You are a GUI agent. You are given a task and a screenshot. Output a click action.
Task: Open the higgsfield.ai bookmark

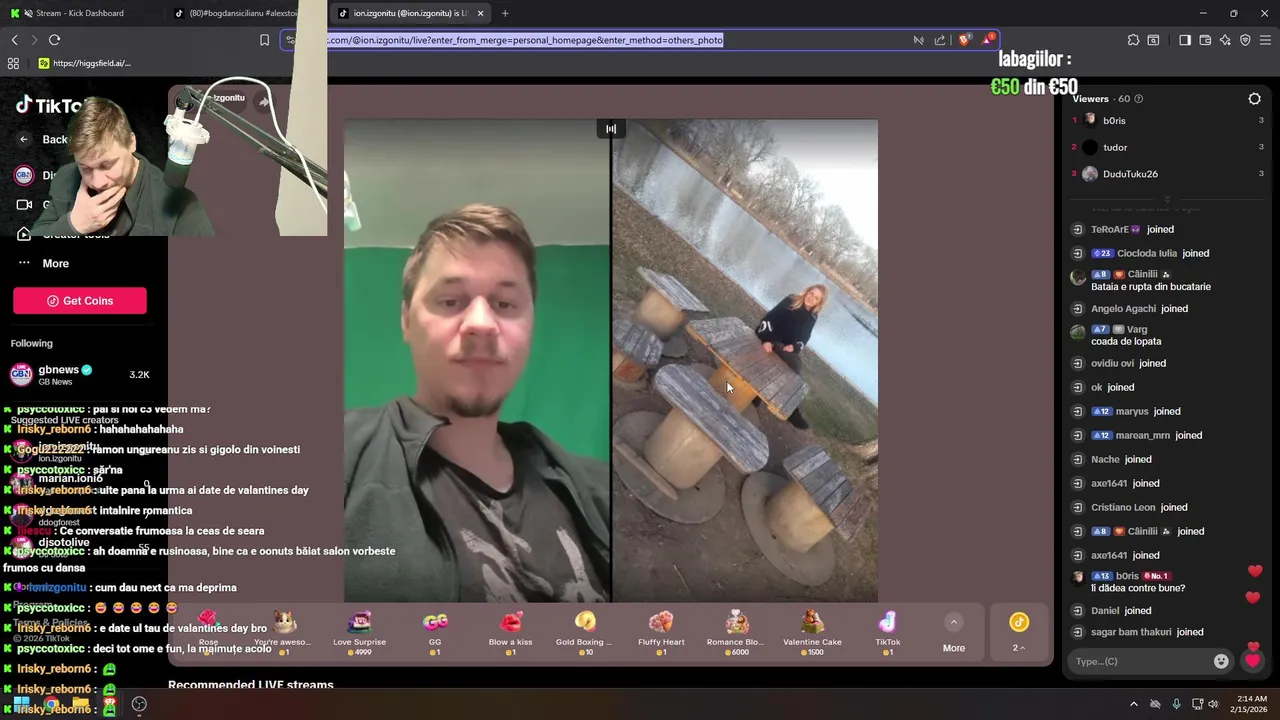tap(85, 63)
